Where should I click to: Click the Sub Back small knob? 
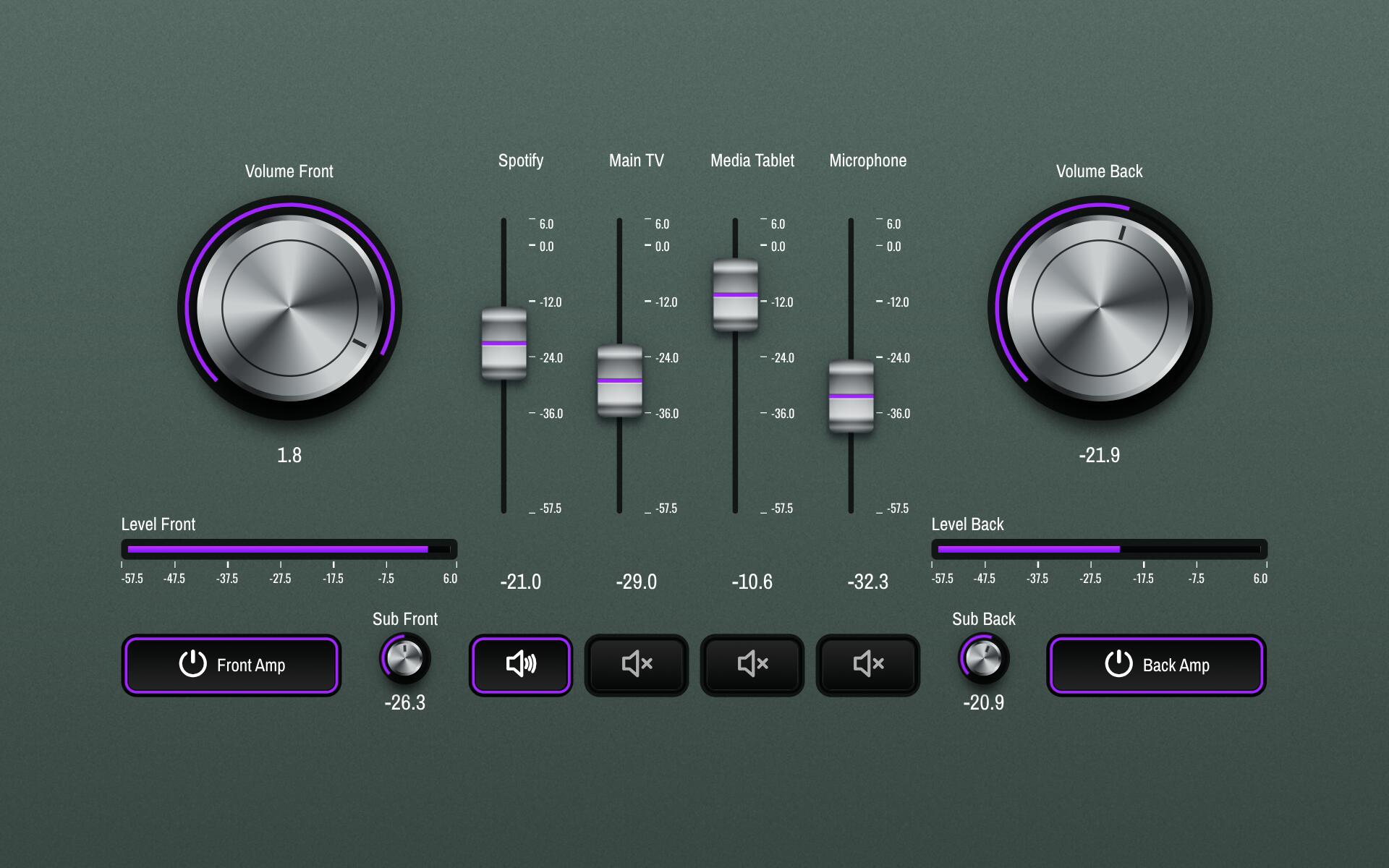[983, 658]
